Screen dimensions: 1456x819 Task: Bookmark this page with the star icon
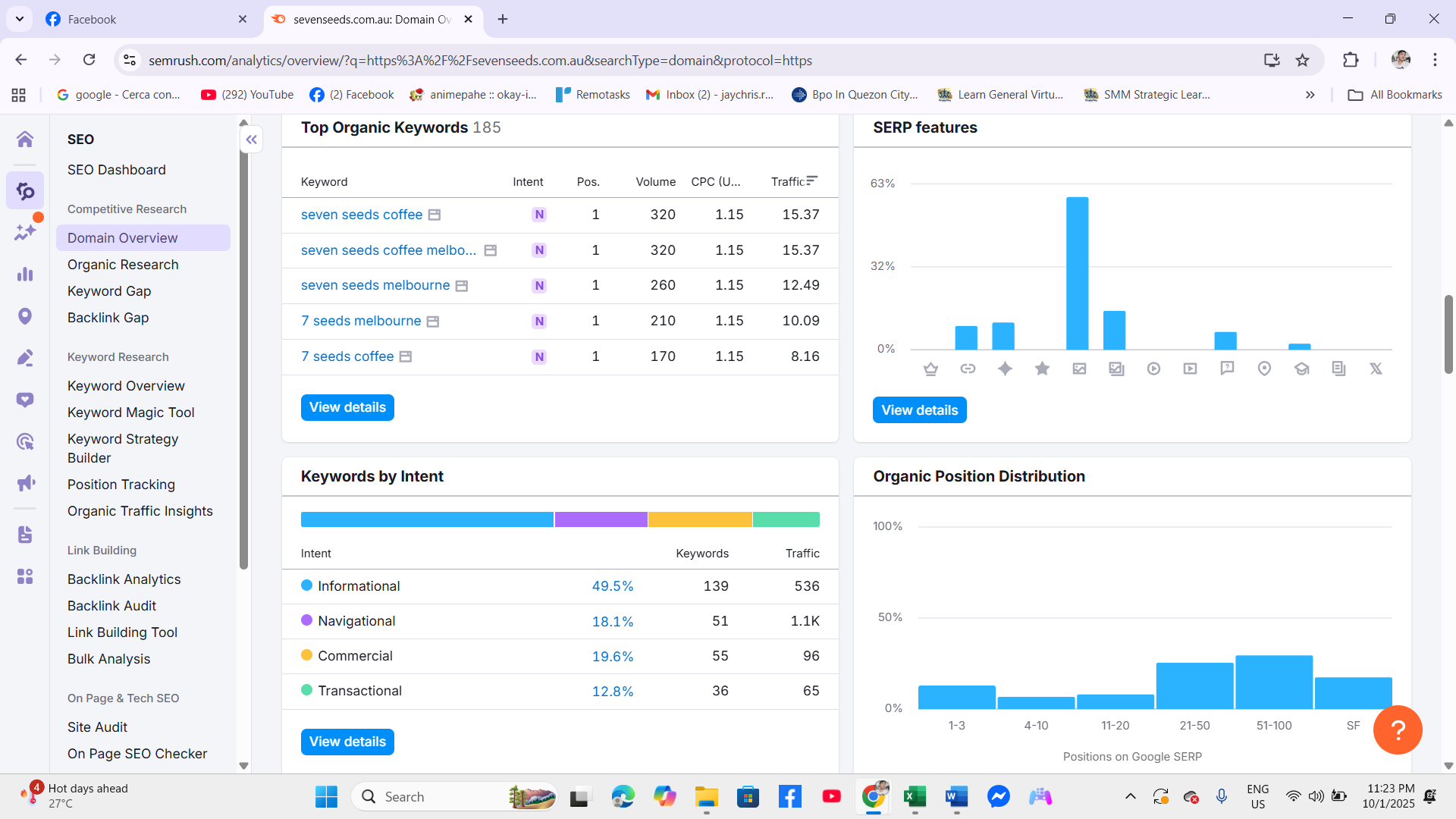pyautogui.click(x=1303, y=60)
